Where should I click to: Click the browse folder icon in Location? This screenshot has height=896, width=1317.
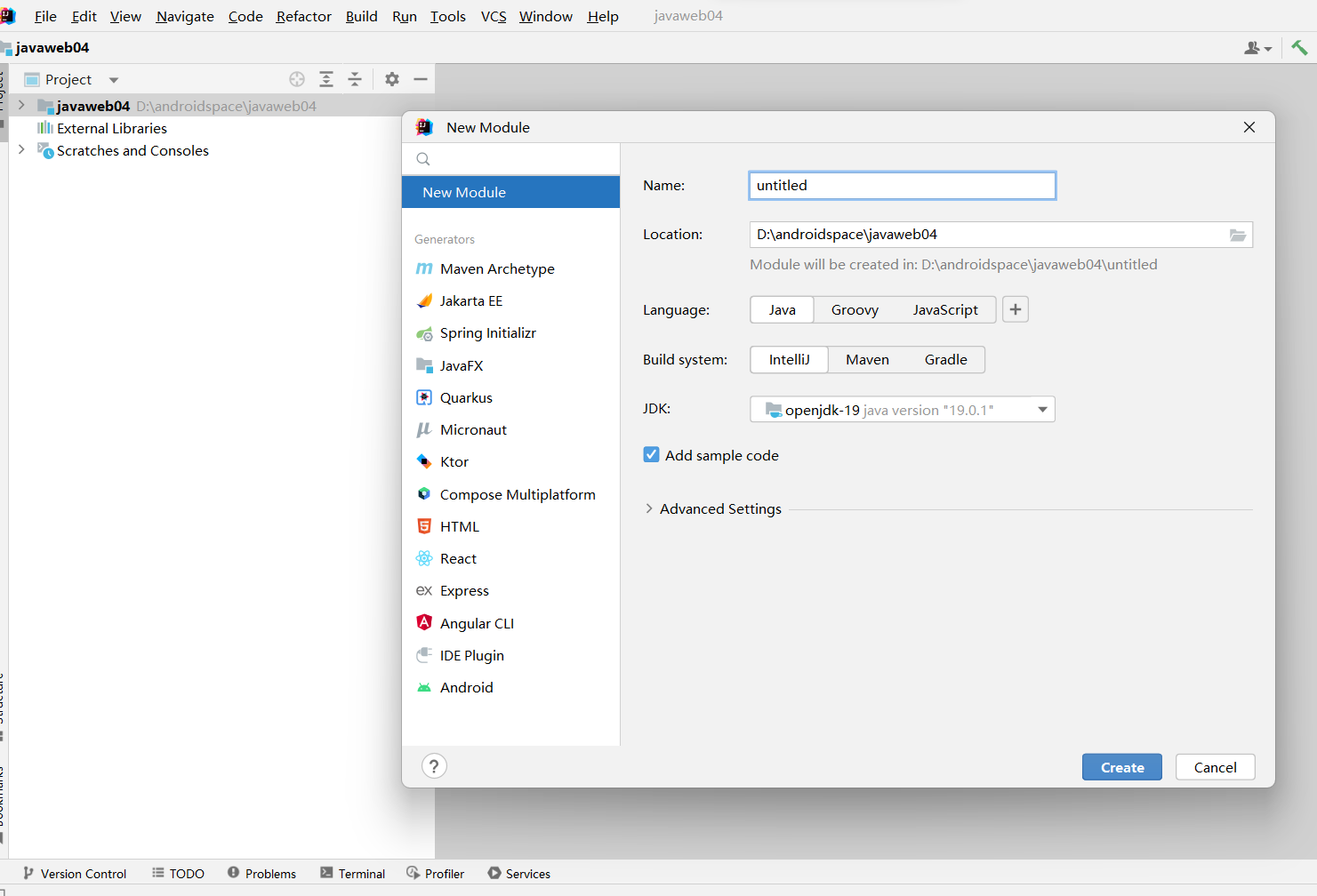click(x=1238, y=235)
